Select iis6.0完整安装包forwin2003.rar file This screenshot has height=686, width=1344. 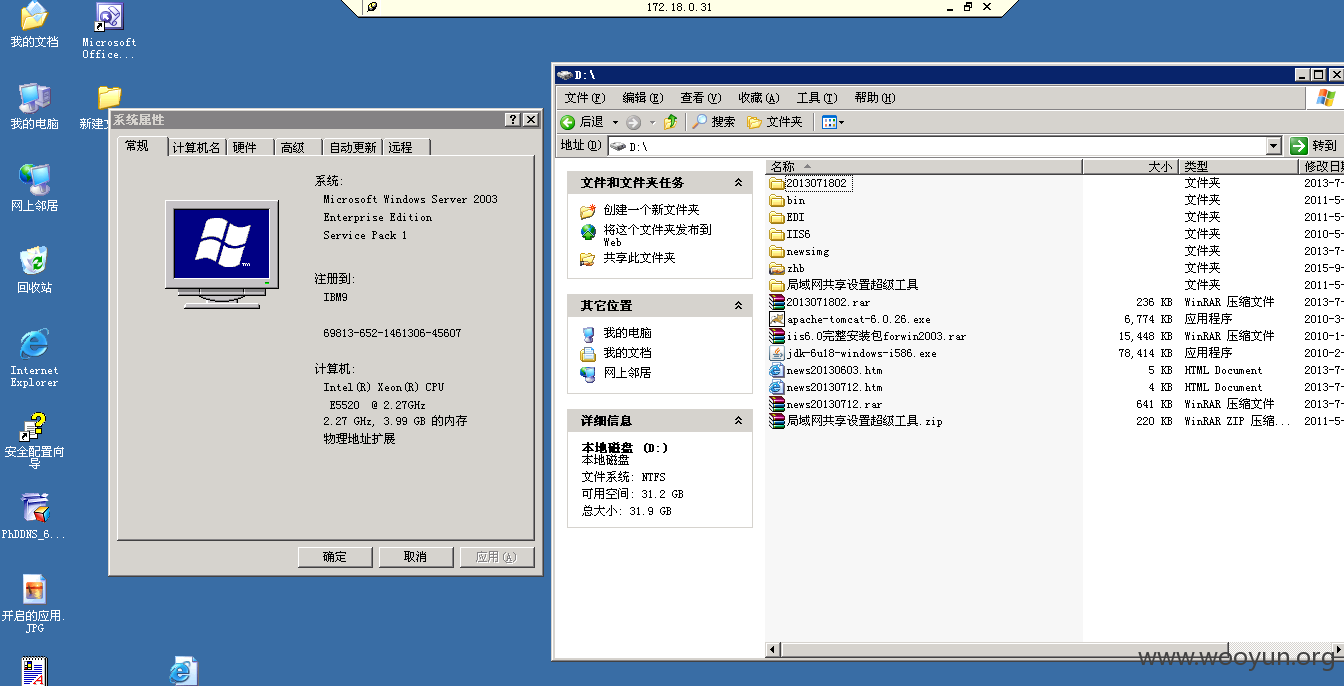[x=868, y=336]
